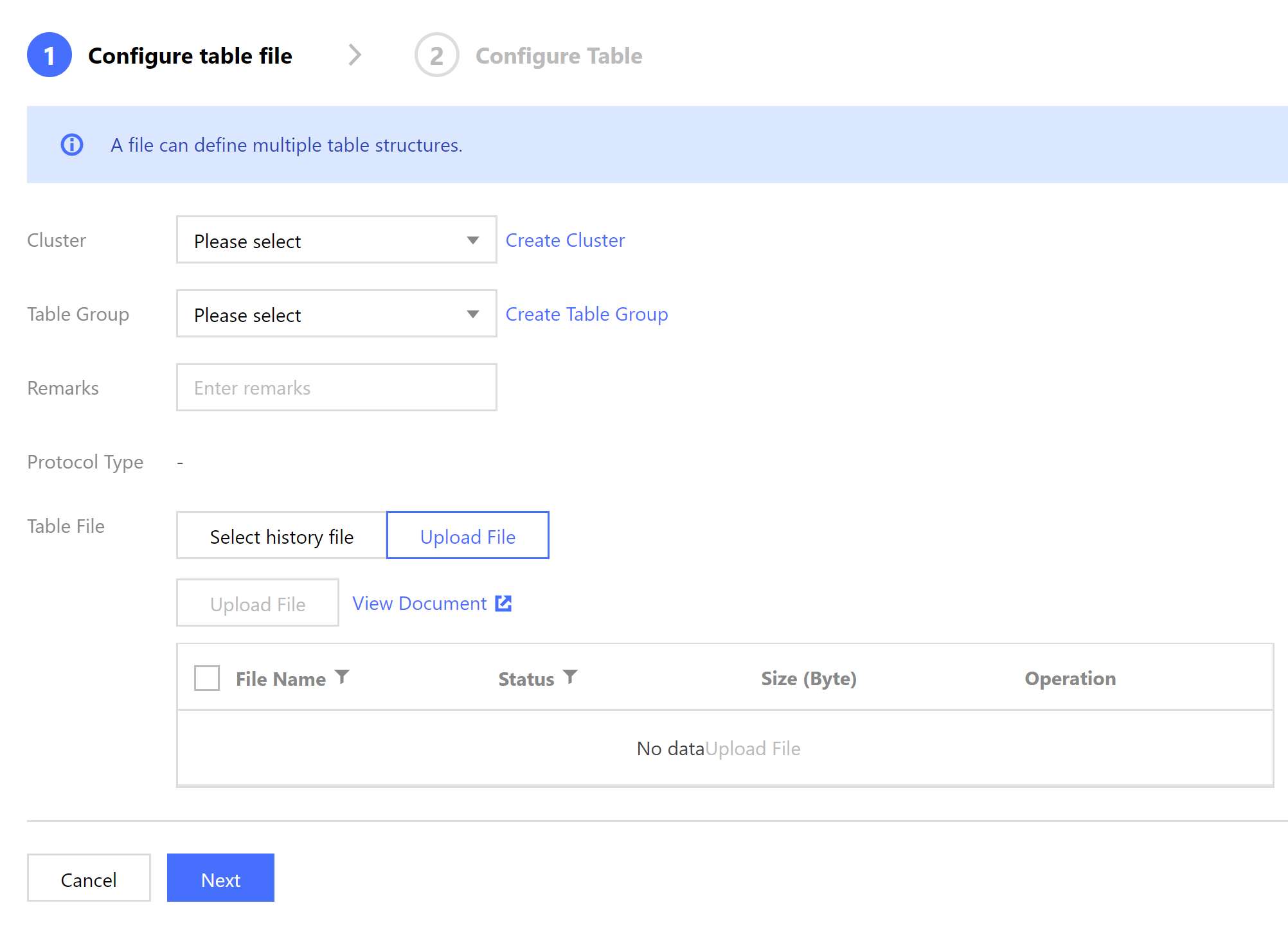Click the Enter remarks input field
Viewport: 1288px width, 930px height.
[336, 388]
